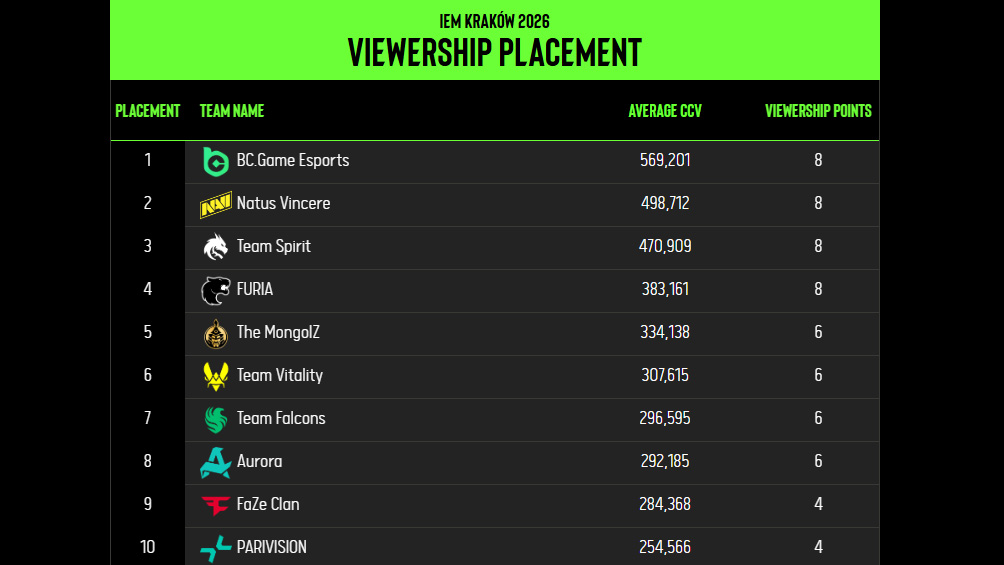Screen dimensions: 1004x565
Task: Sort by the Average CCV column header
Action: pos(665,111)
